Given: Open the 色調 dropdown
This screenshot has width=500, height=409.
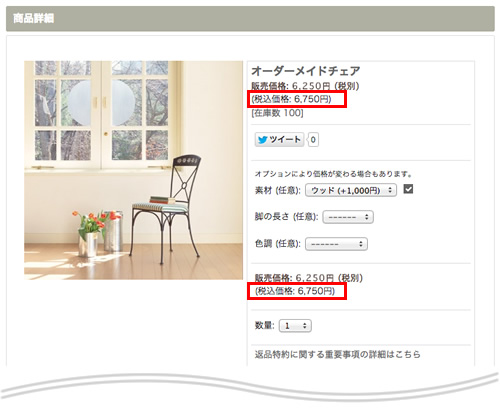Looking at the screenshot, I should click(x=336, y=244).
